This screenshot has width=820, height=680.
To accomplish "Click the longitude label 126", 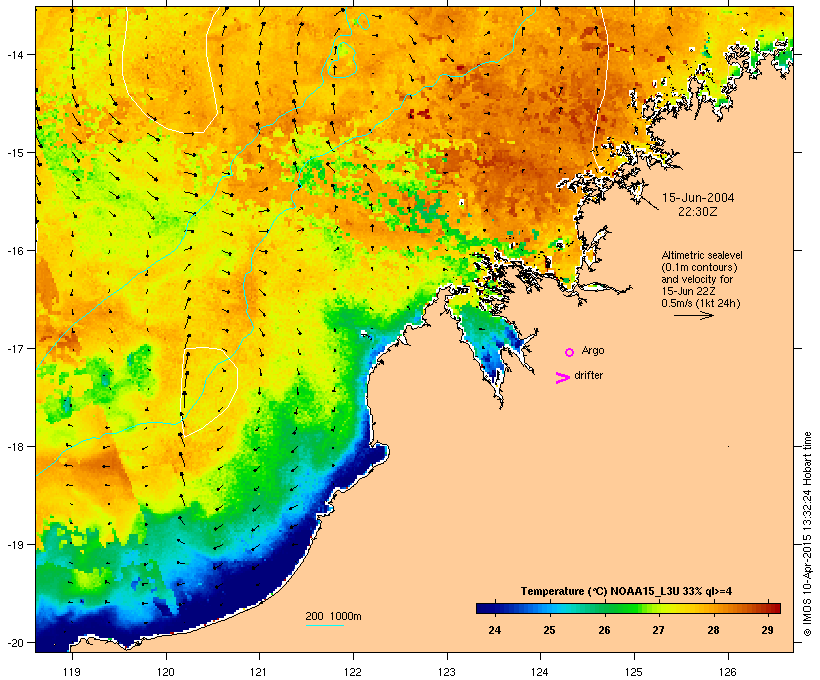I will pyautogui.click(x=727, y=672).
